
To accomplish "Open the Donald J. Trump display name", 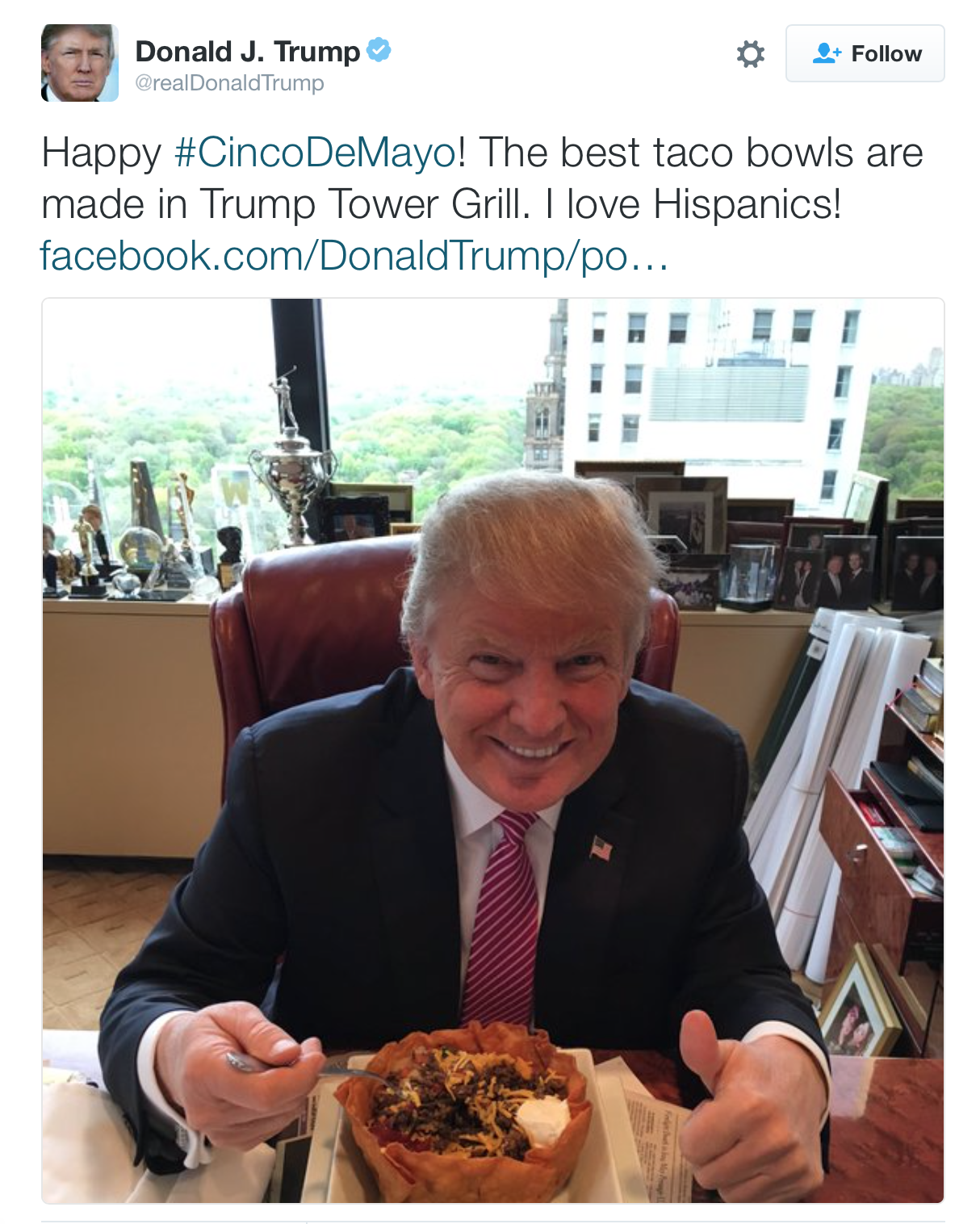I will tap(247, 51).
